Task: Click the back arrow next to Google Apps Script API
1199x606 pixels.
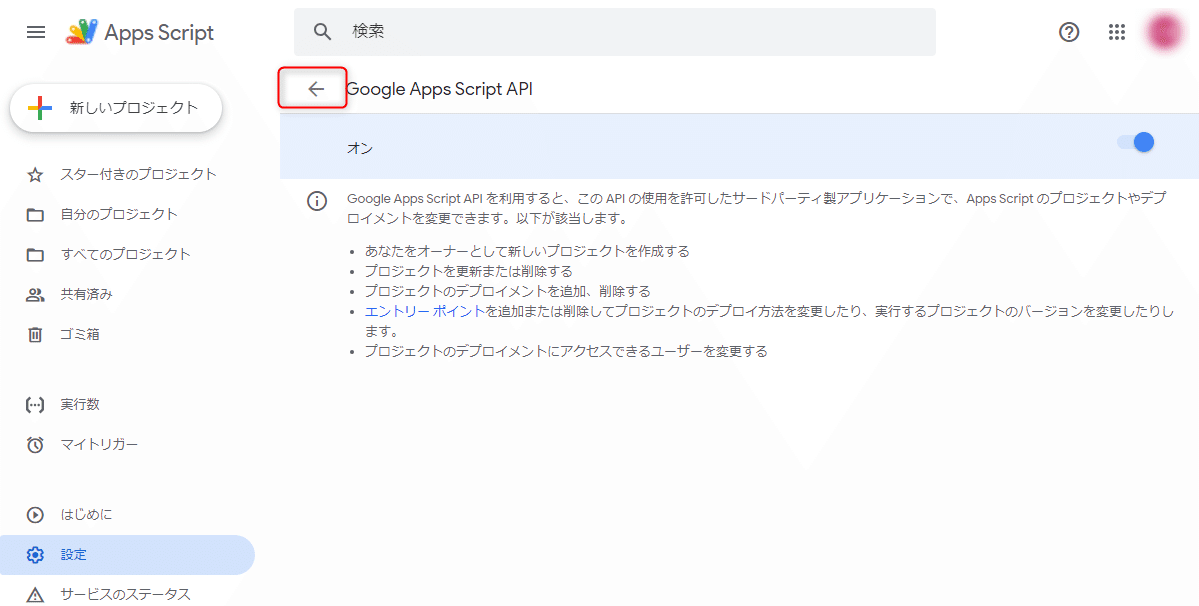Action: 312,89
